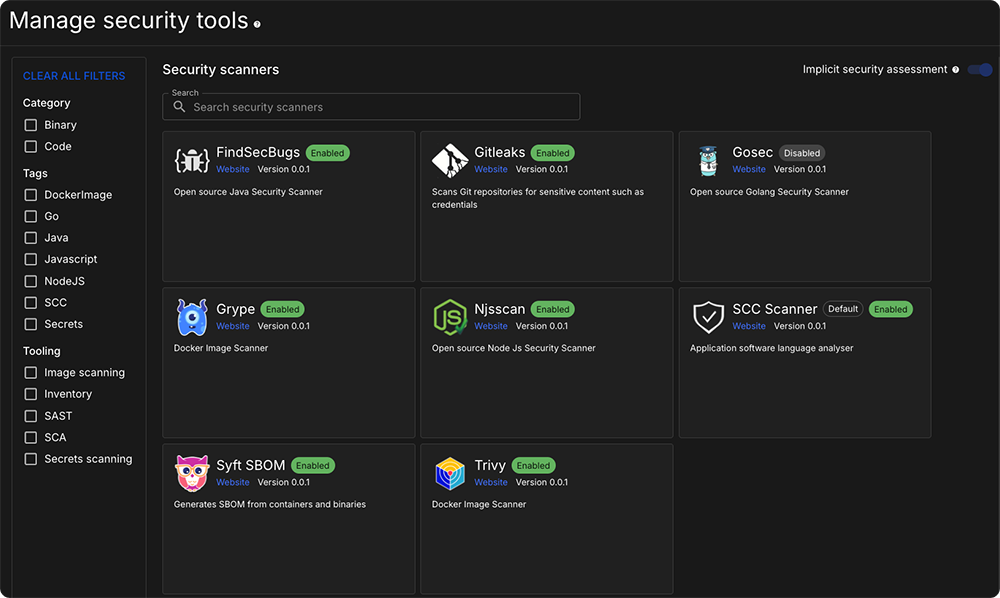The height and width of the screenshot is (598, 1000).
Task: Click the Trivy Enabled badge
Action: click(534, 465)
